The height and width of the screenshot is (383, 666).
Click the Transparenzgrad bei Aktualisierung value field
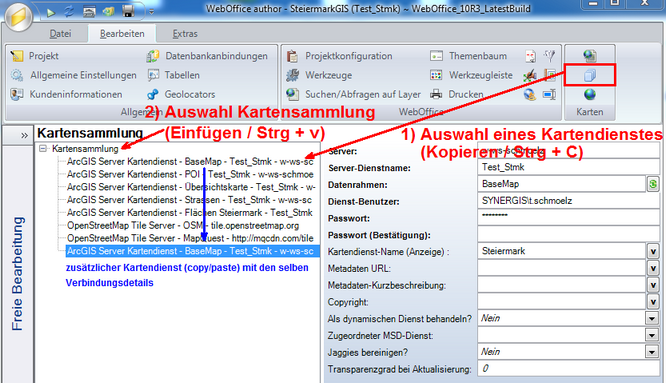(x=568, y=369)
